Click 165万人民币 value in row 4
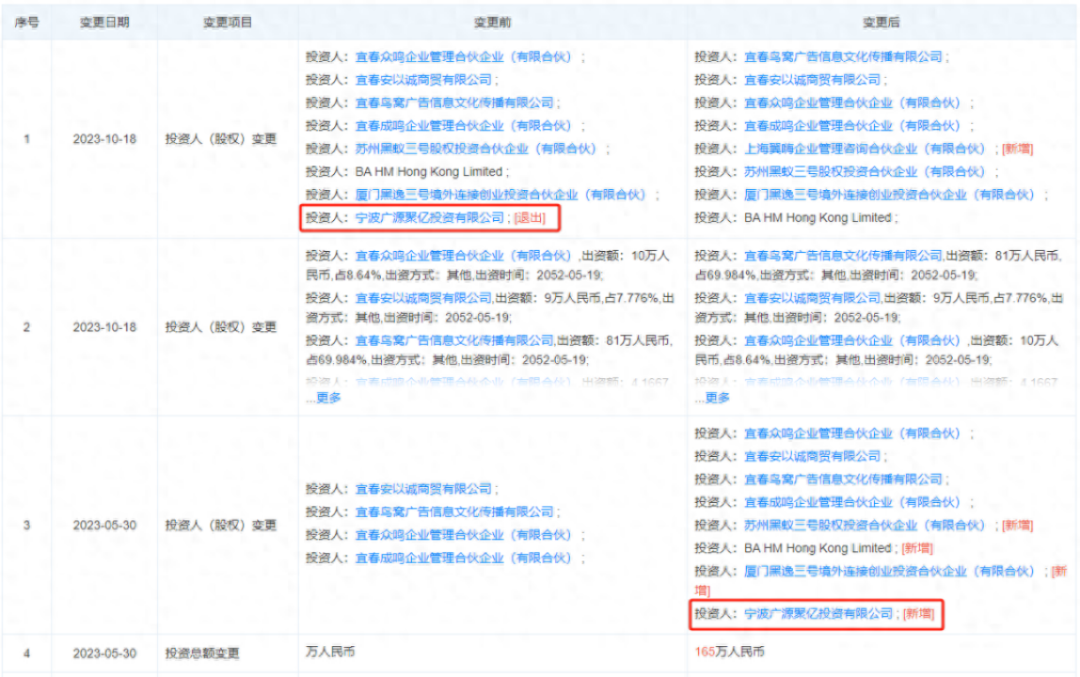 [x=729, y=652]
